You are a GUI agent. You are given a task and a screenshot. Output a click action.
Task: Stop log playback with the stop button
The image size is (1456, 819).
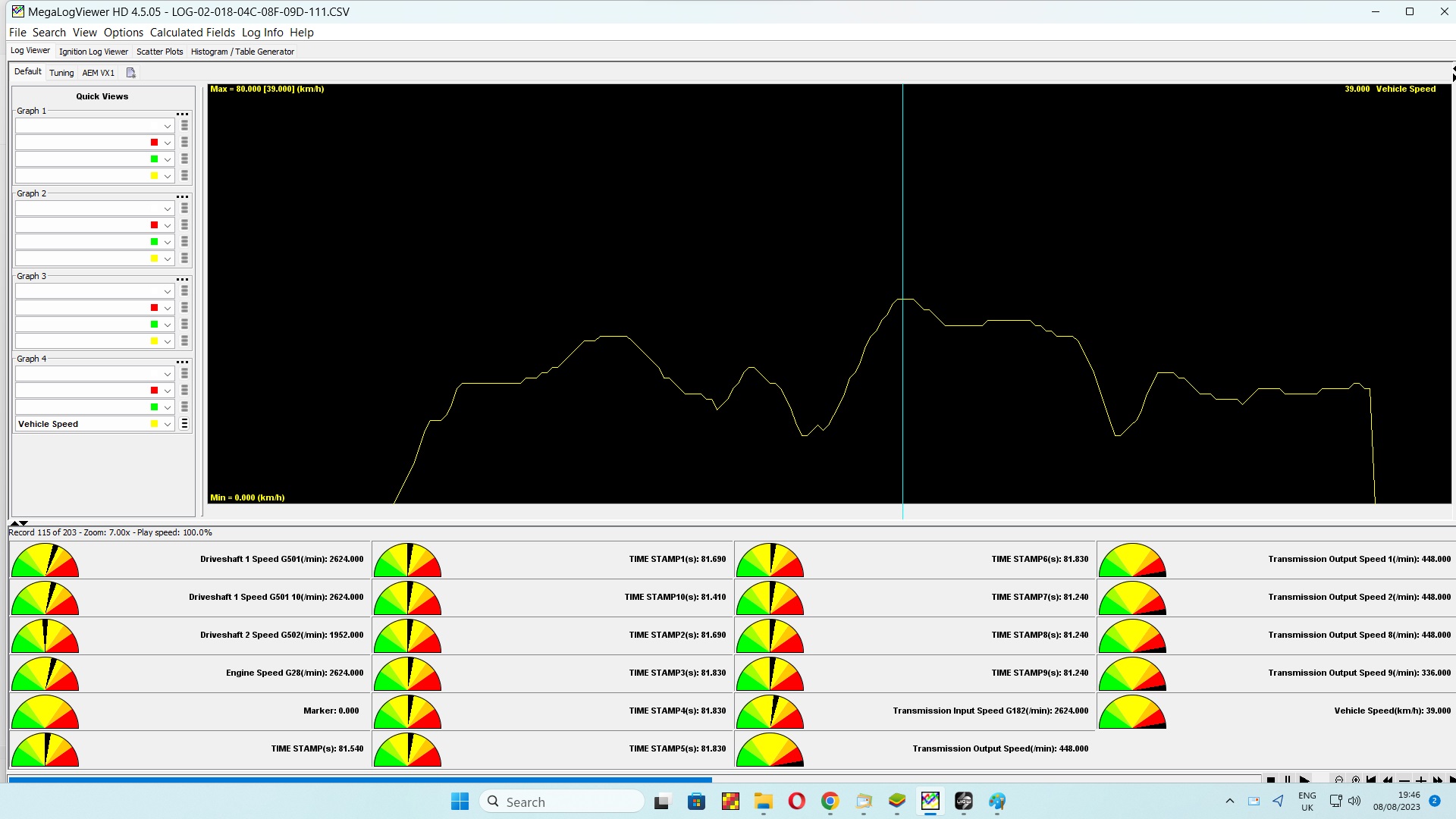point(1271,780)
